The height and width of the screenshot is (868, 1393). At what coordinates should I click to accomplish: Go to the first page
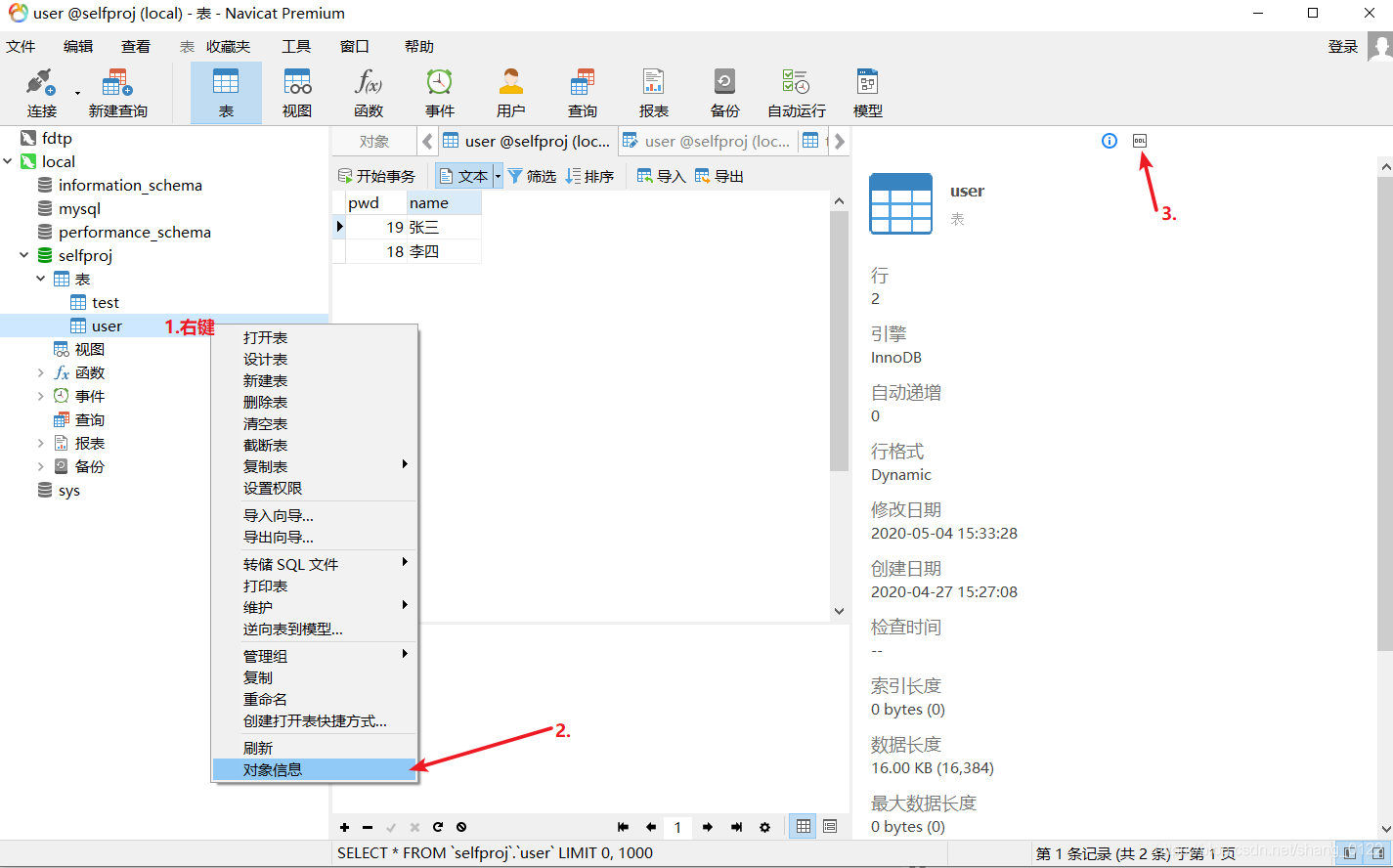tap(623, 827)
